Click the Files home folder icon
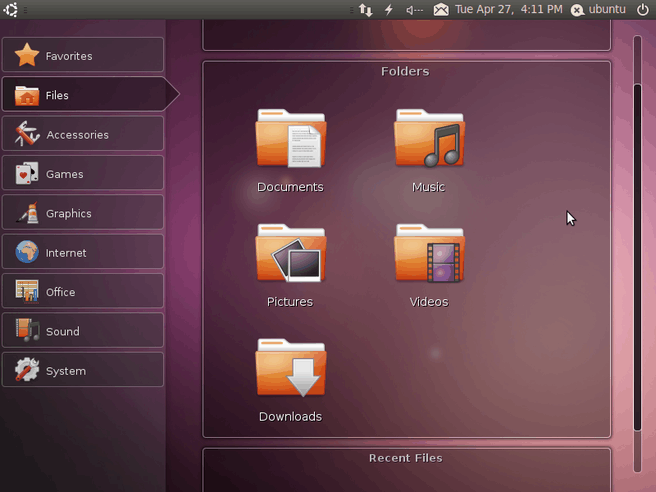This screenshot has width=656, height=492. (27, 95)
